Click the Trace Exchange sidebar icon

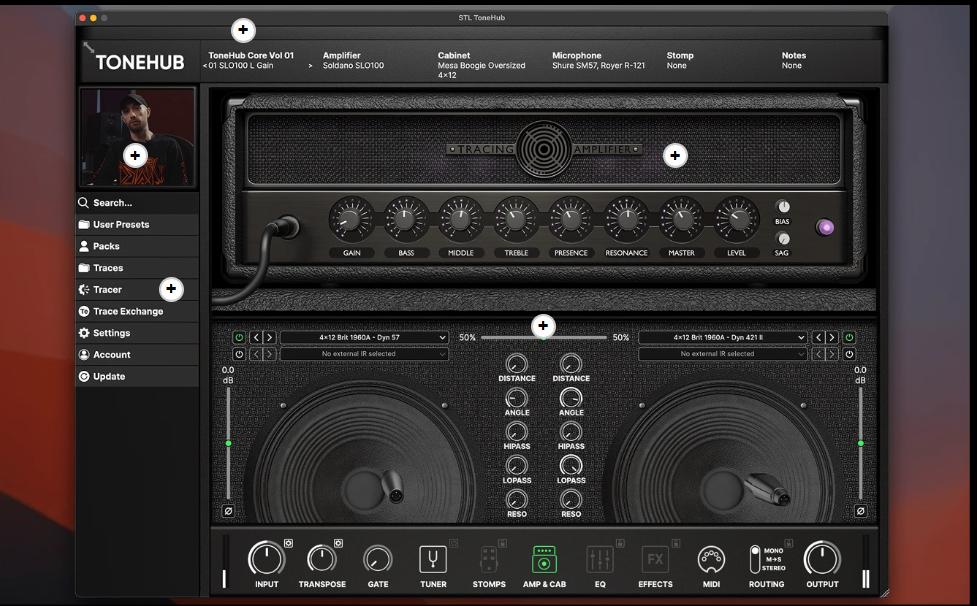click(x=83, y=311)
